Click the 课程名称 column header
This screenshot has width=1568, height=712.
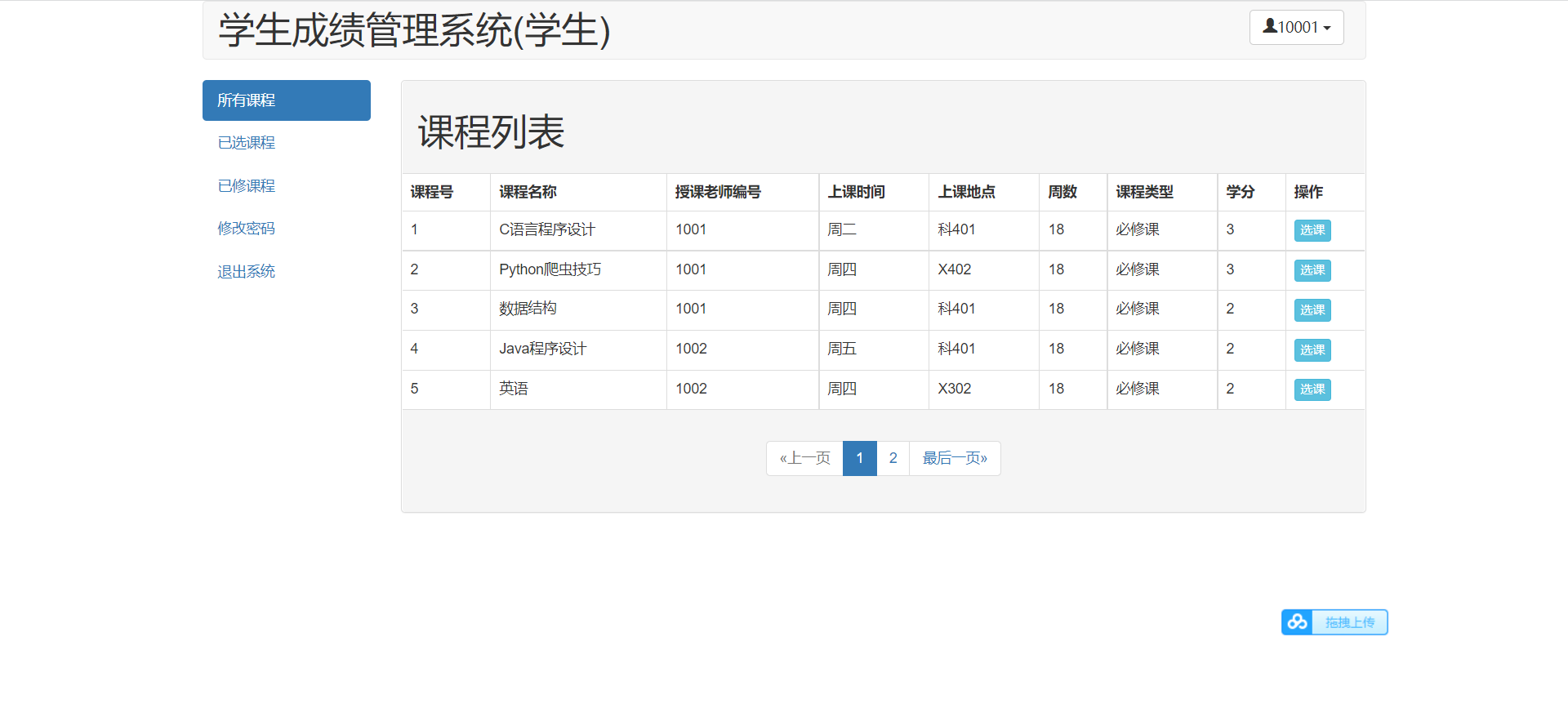[528, 192]
